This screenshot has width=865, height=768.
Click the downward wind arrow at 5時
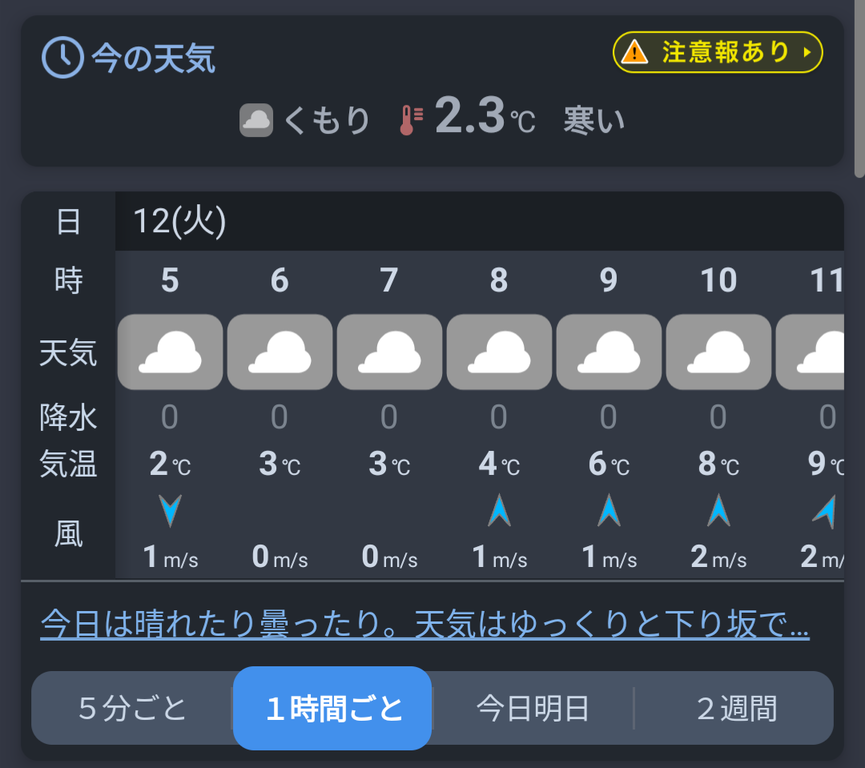pyautogui.click(x=170, y=511)
